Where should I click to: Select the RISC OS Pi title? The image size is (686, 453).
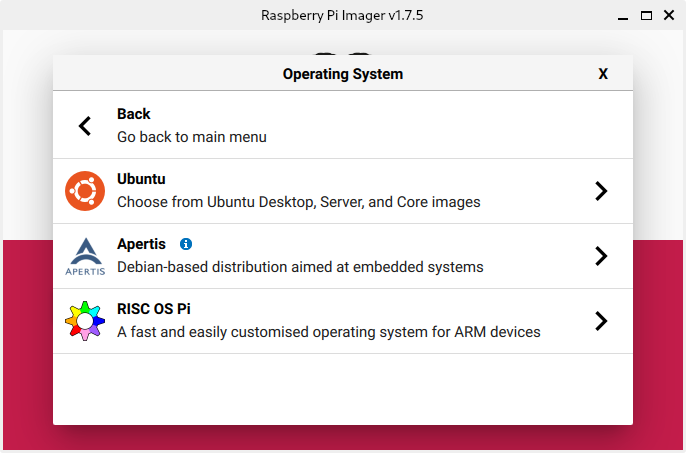point(154,309)
